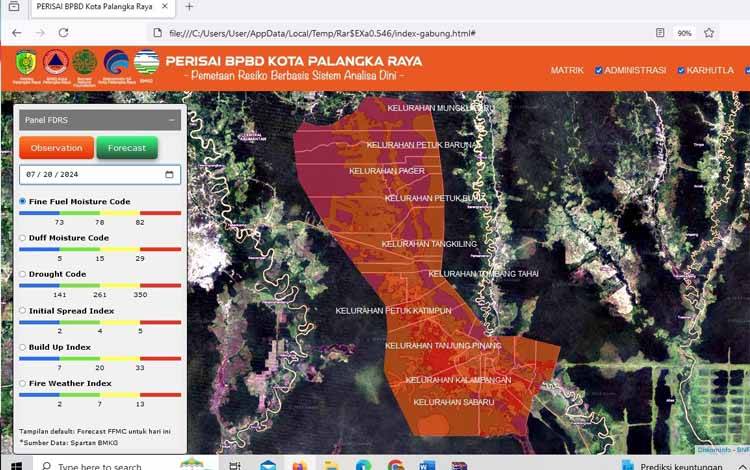The image size is (750, 470).
Task: Click the KELURAHAN TANJUNG PINANG map label
Action: click(x=443, y=345)
